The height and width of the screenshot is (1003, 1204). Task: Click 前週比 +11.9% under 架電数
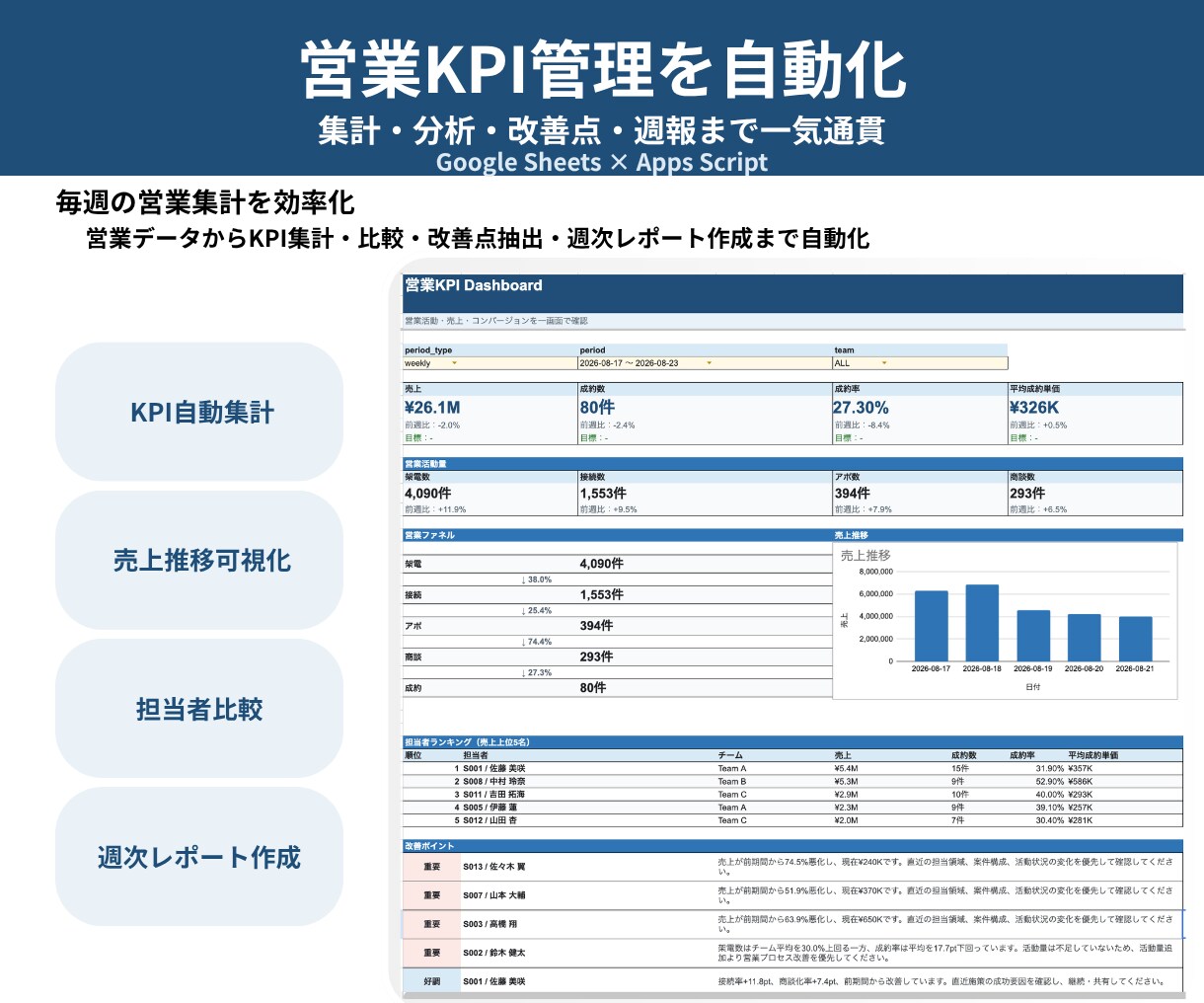point(435,509)
